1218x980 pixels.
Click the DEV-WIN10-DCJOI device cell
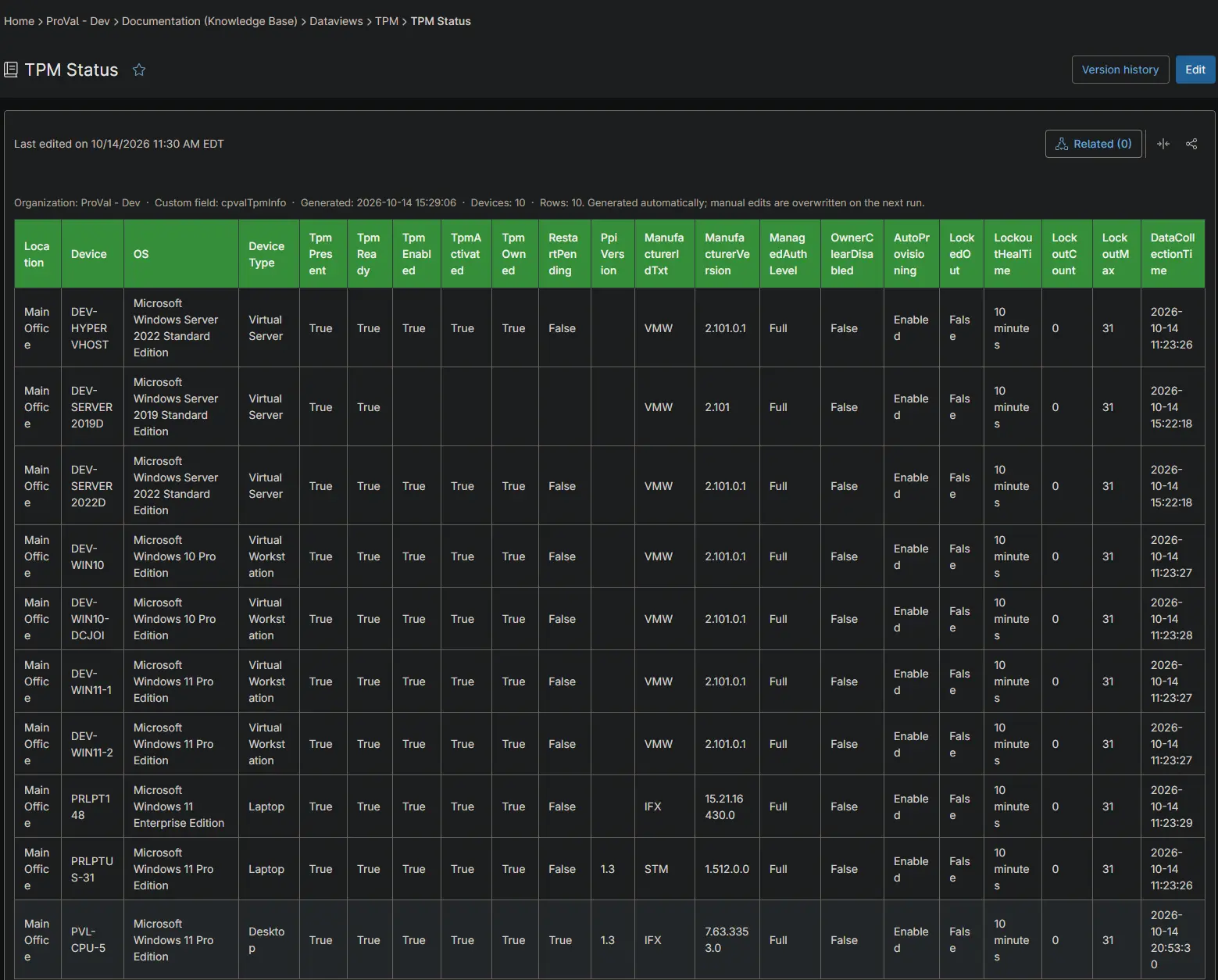pyautogui.click(x=92, y=619)
